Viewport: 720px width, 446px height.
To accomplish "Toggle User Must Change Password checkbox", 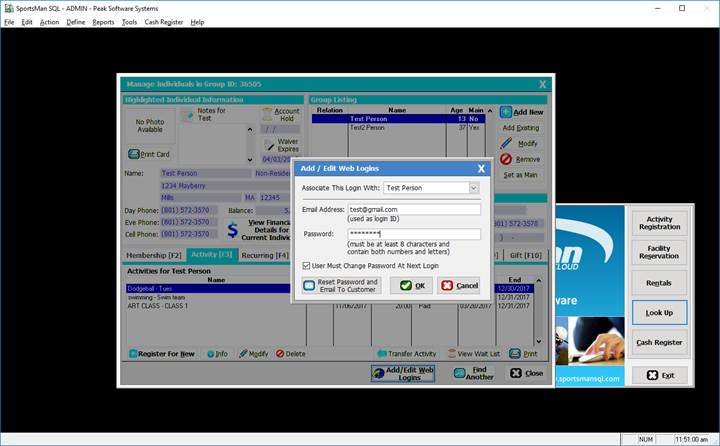I will pyautogui.click(x=306, y=265).
